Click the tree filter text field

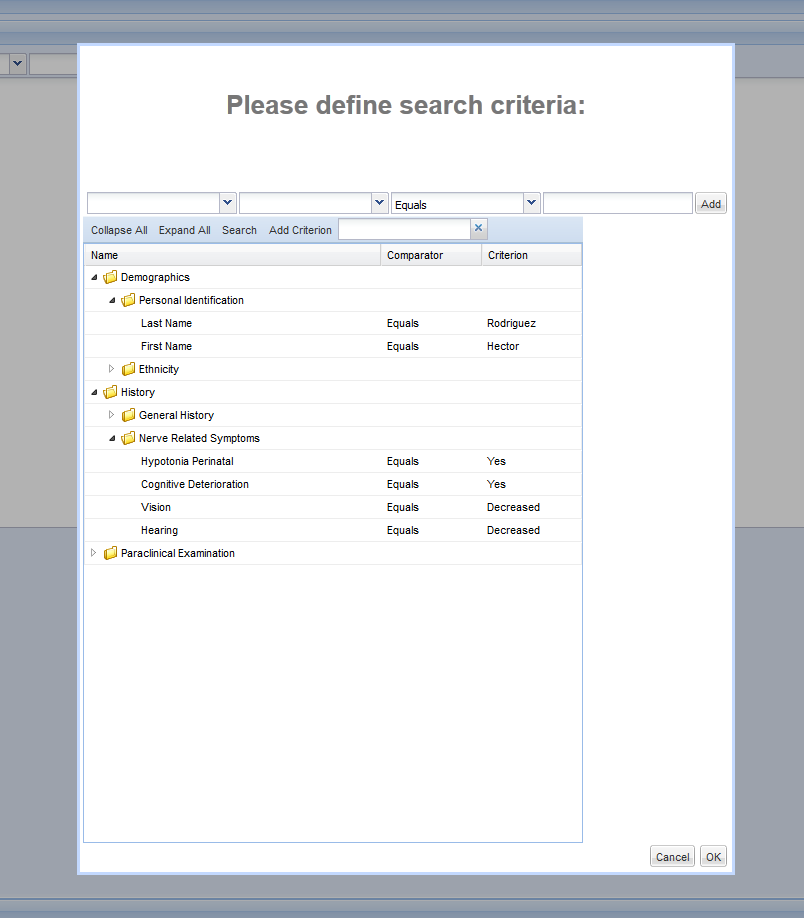point(405,229)
